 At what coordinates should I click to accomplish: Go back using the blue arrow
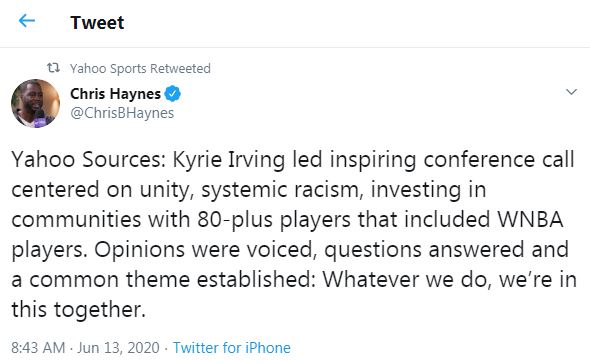(x=27, y=21)
